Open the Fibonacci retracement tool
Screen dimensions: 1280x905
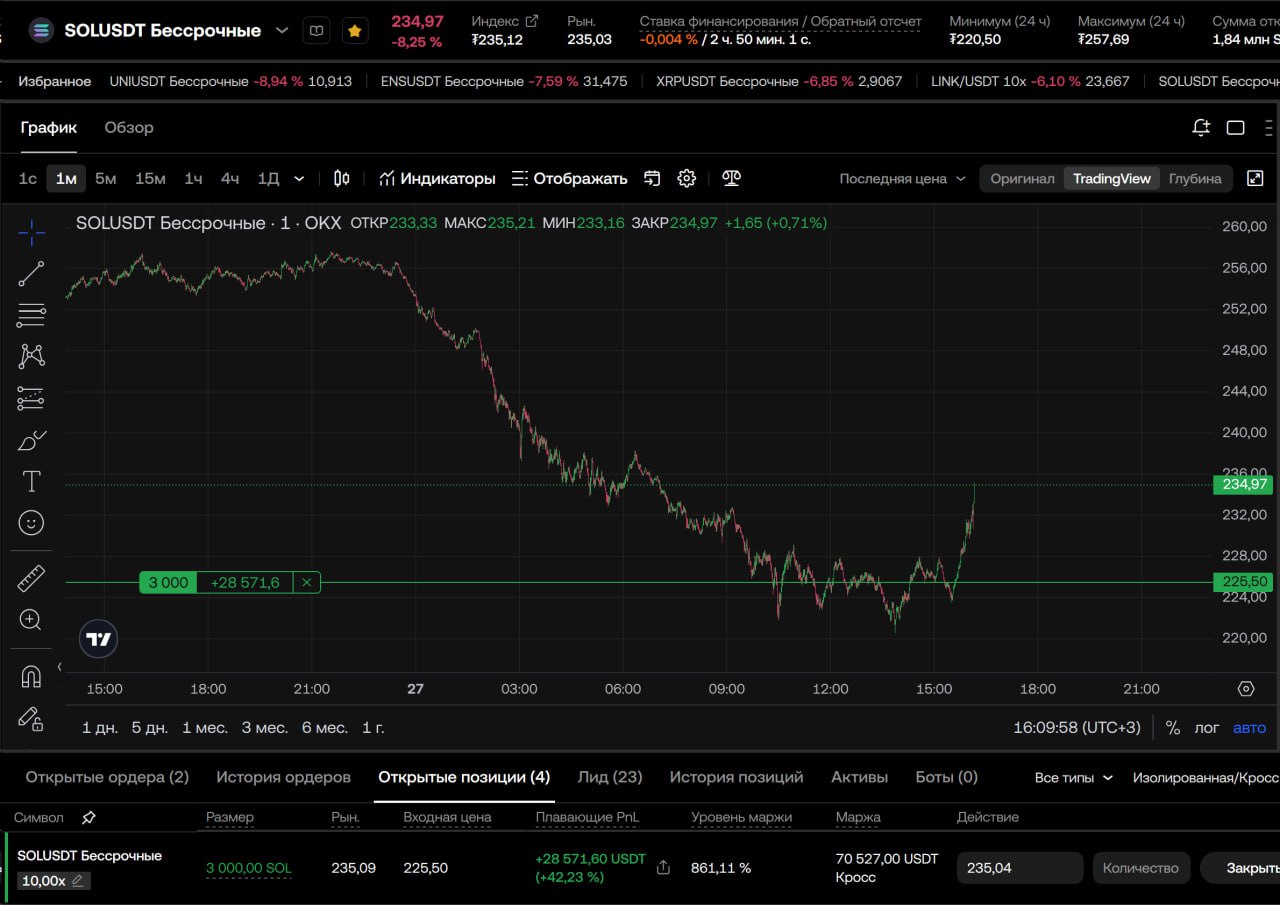click(x=31, y=315)
